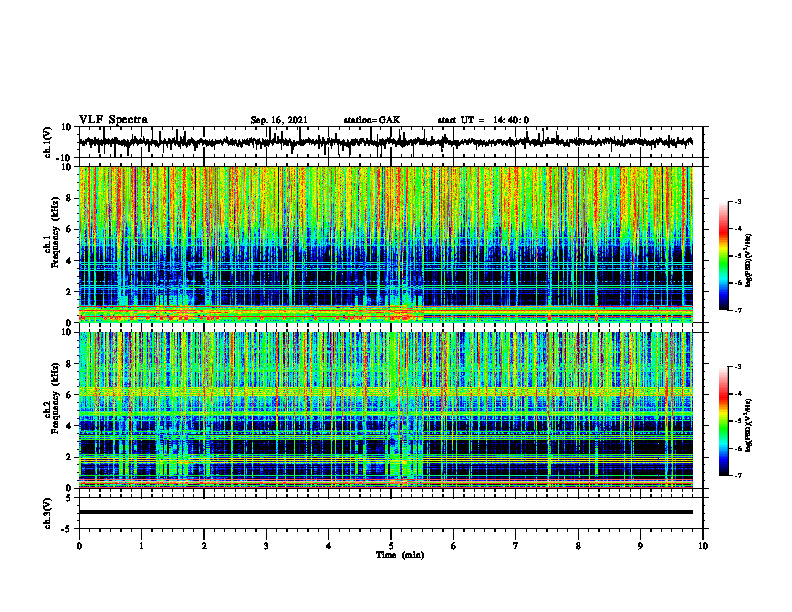Click the ch.1 waveform trace panel
The height and width of the screenshot is (612, 792).
point(390,142)
